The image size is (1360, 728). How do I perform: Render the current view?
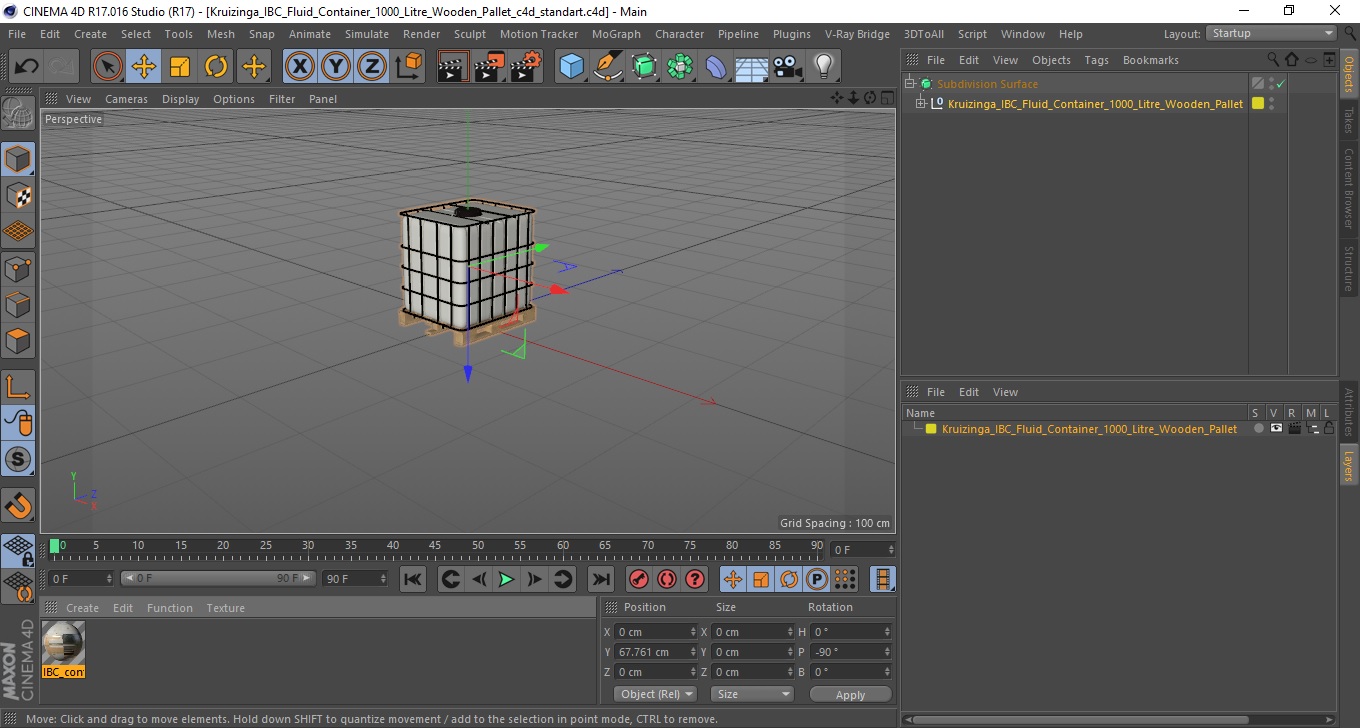[x=453, y=67]
